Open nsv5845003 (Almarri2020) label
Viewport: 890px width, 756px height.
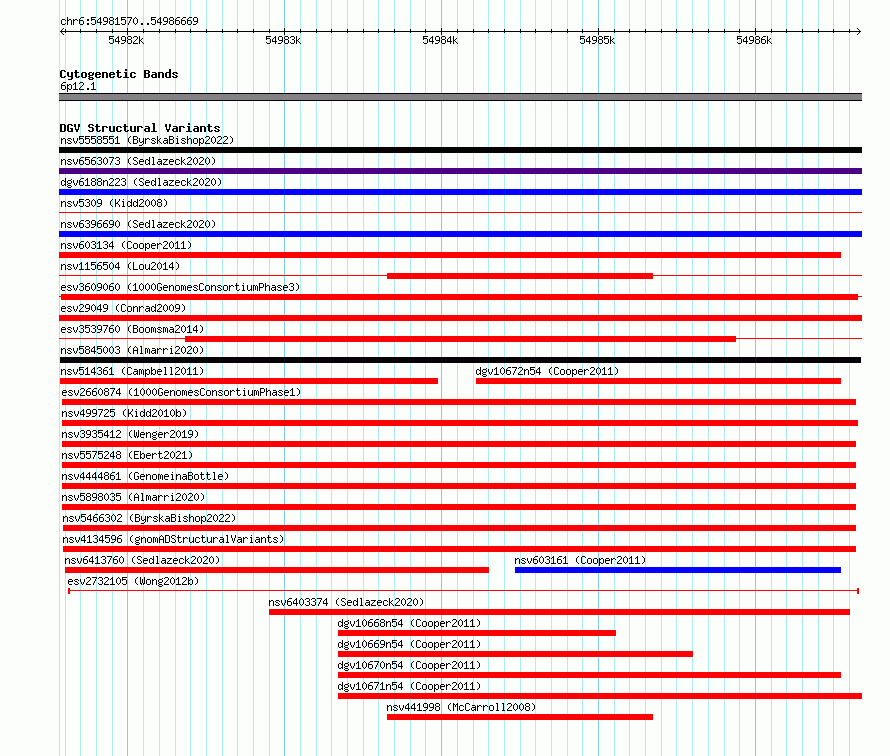(x=132, y=350)
